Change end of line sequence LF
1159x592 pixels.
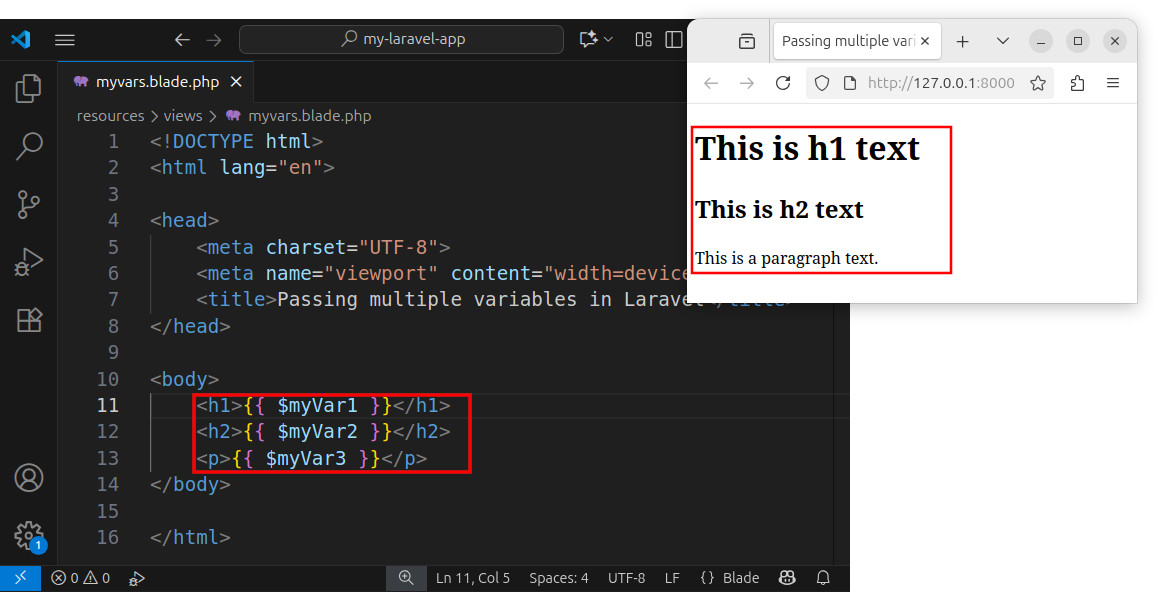(x=672, y=578)
